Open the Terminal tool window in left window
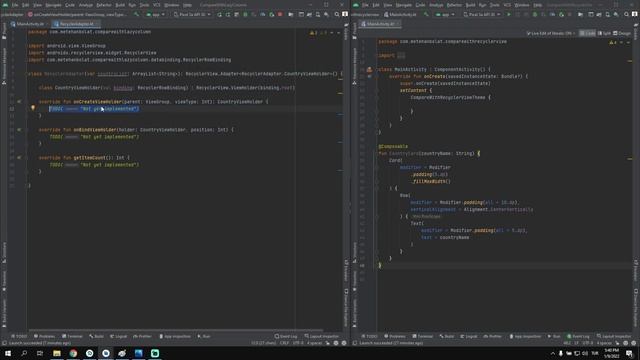 tap(72, 336)
